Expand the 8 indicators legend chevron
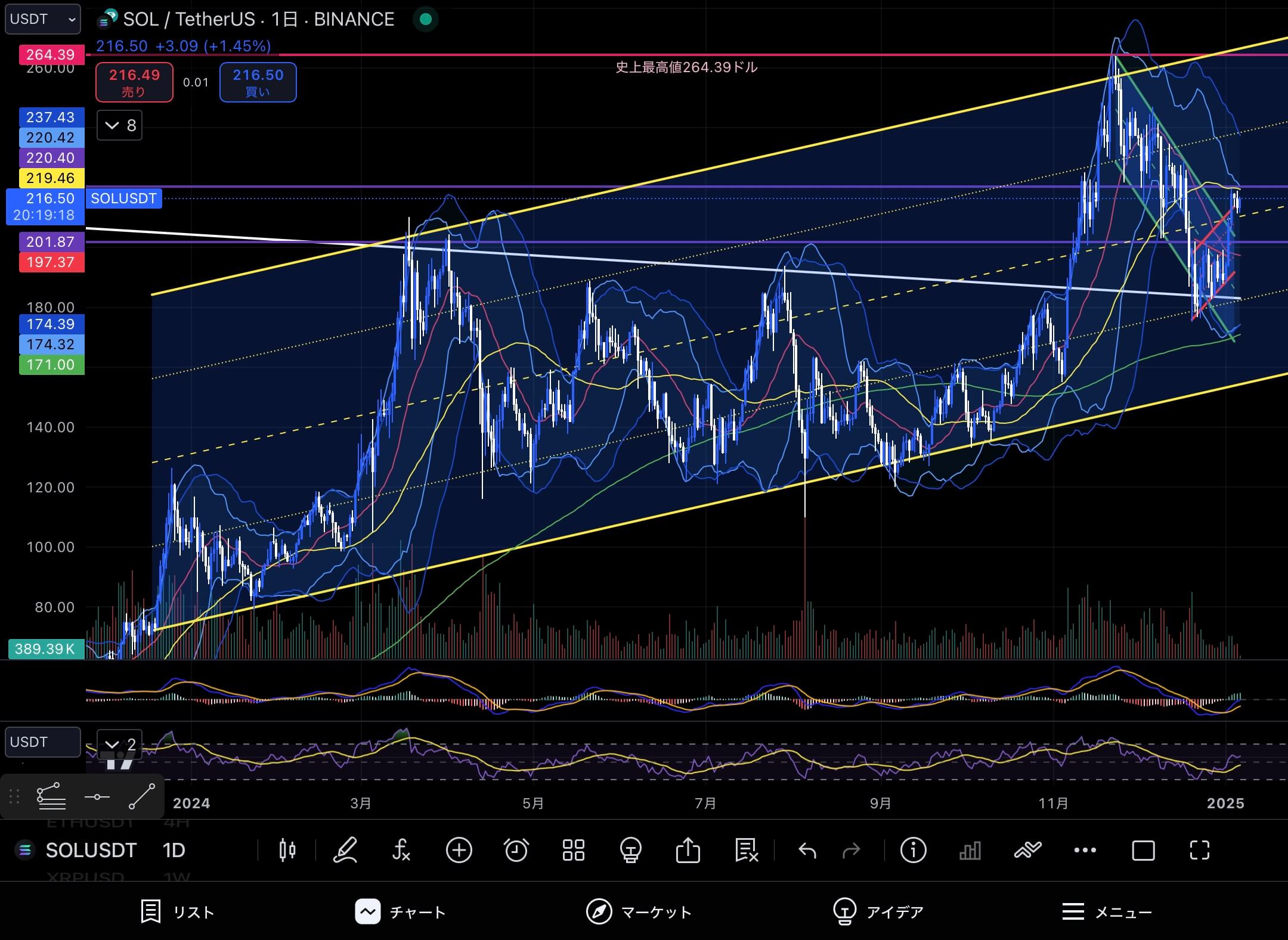1288x940 pixels. pyautogui.click(x=119, y=125)
